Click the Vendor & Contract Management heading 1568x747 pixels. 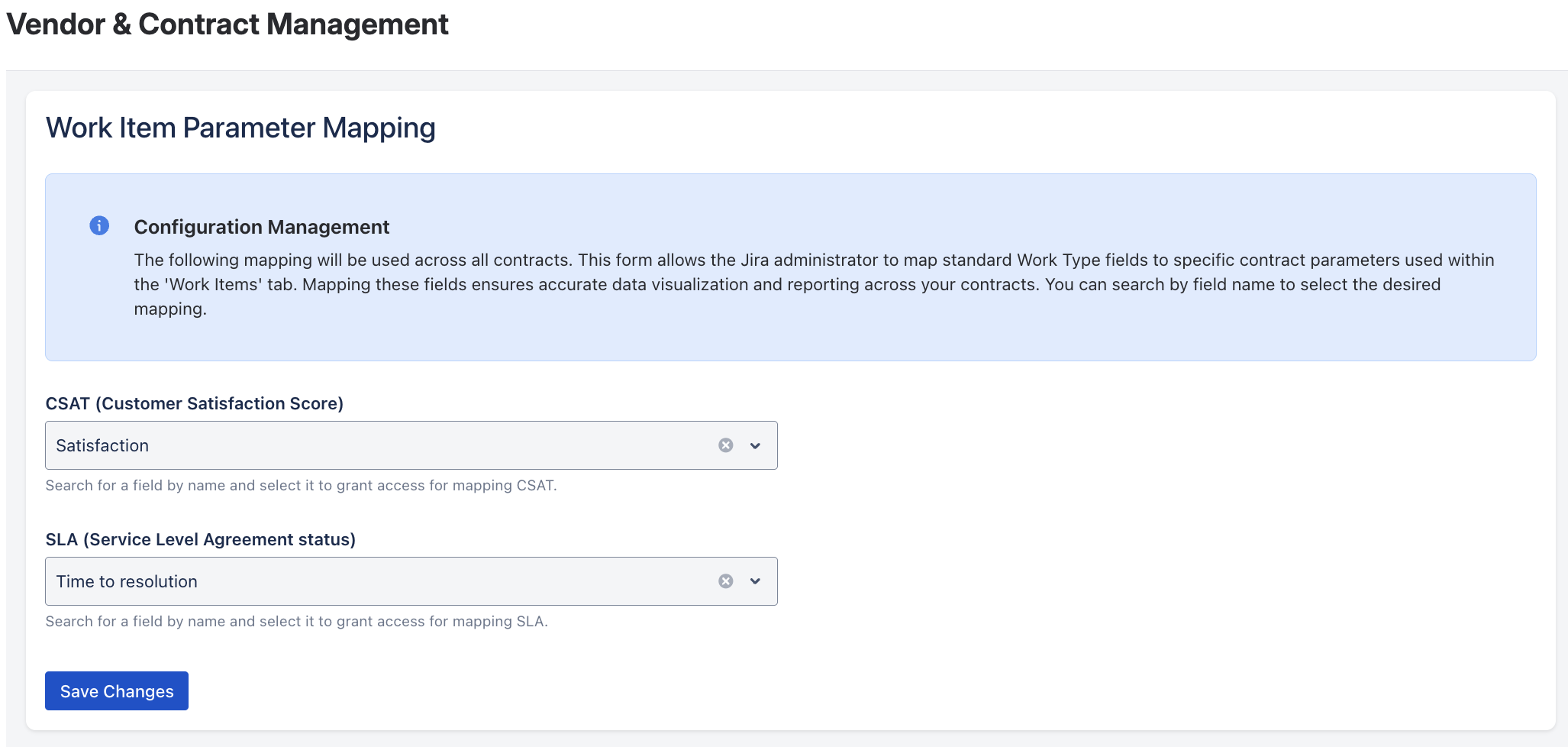pos(227,24)
